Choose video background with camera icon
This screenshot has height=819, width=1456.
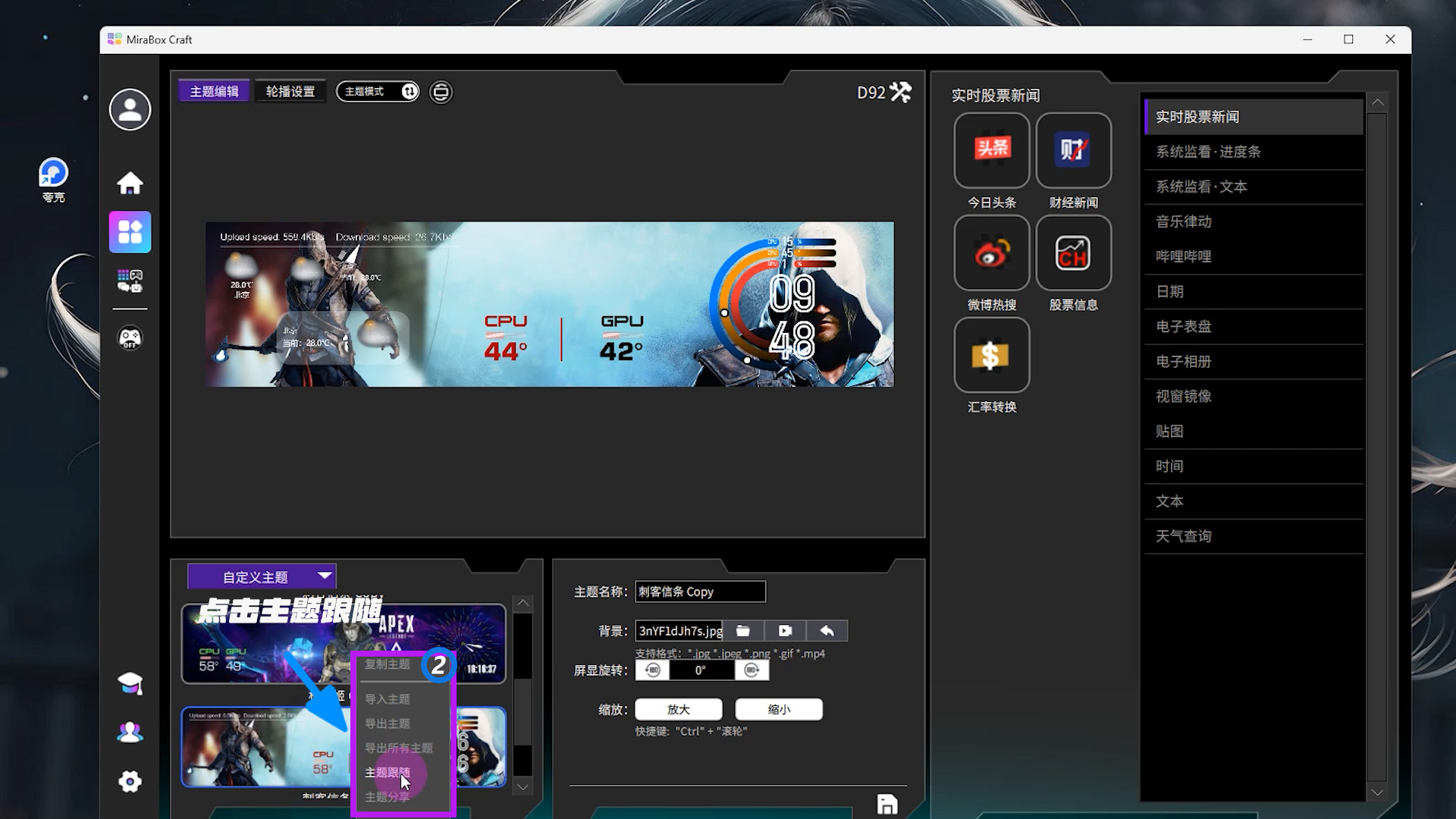[x=785, y=631]
